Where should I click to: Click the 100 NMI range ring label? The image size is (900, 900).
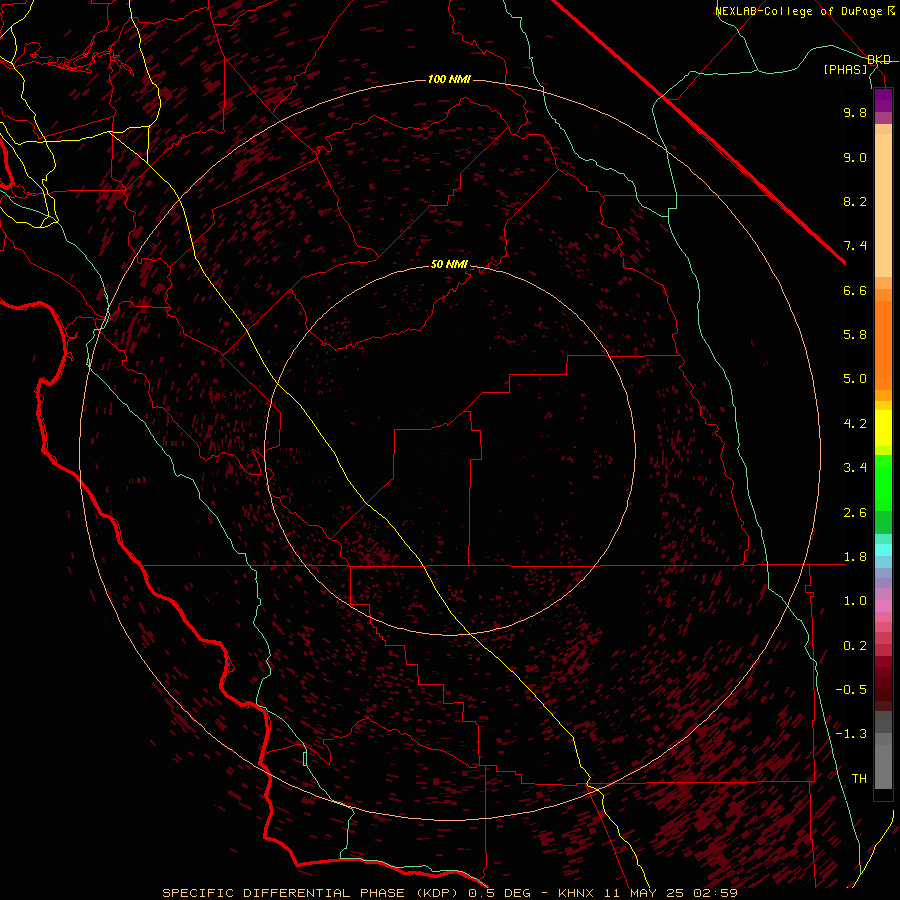coord(449,79)
